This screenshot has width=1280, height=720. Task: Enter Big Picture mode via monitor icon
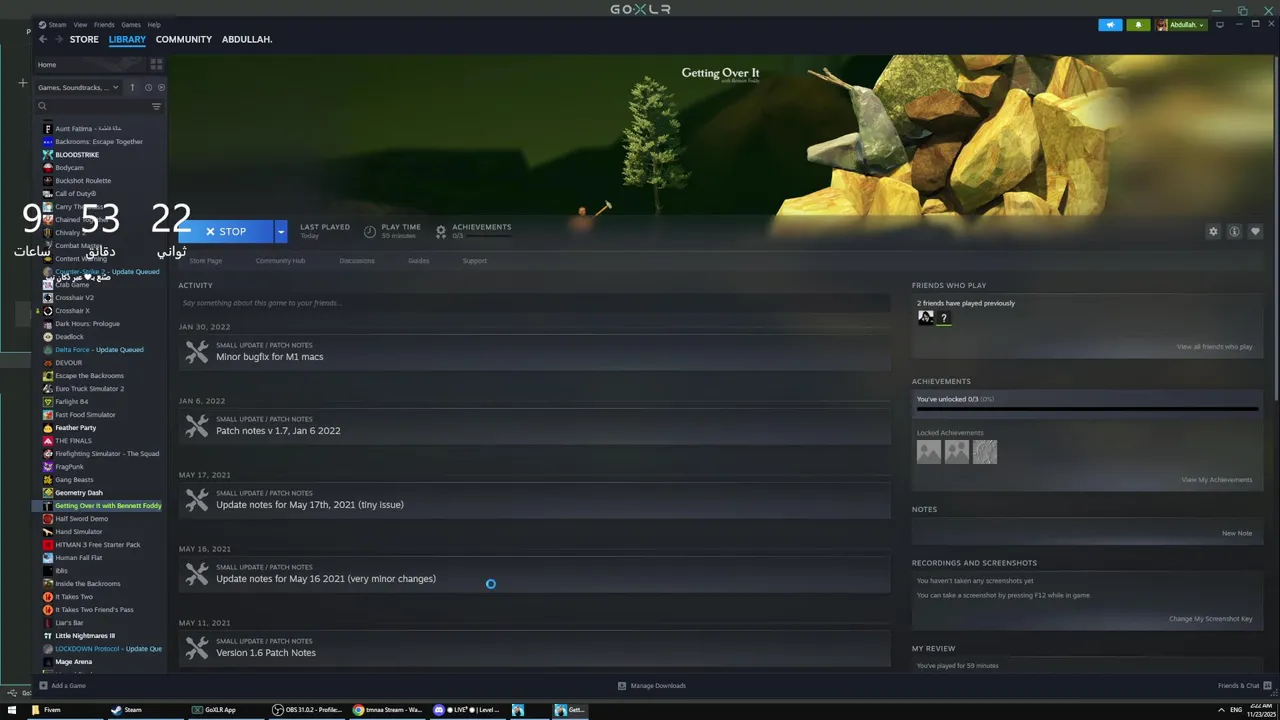pyautogui.click(x=1220, y=25)
